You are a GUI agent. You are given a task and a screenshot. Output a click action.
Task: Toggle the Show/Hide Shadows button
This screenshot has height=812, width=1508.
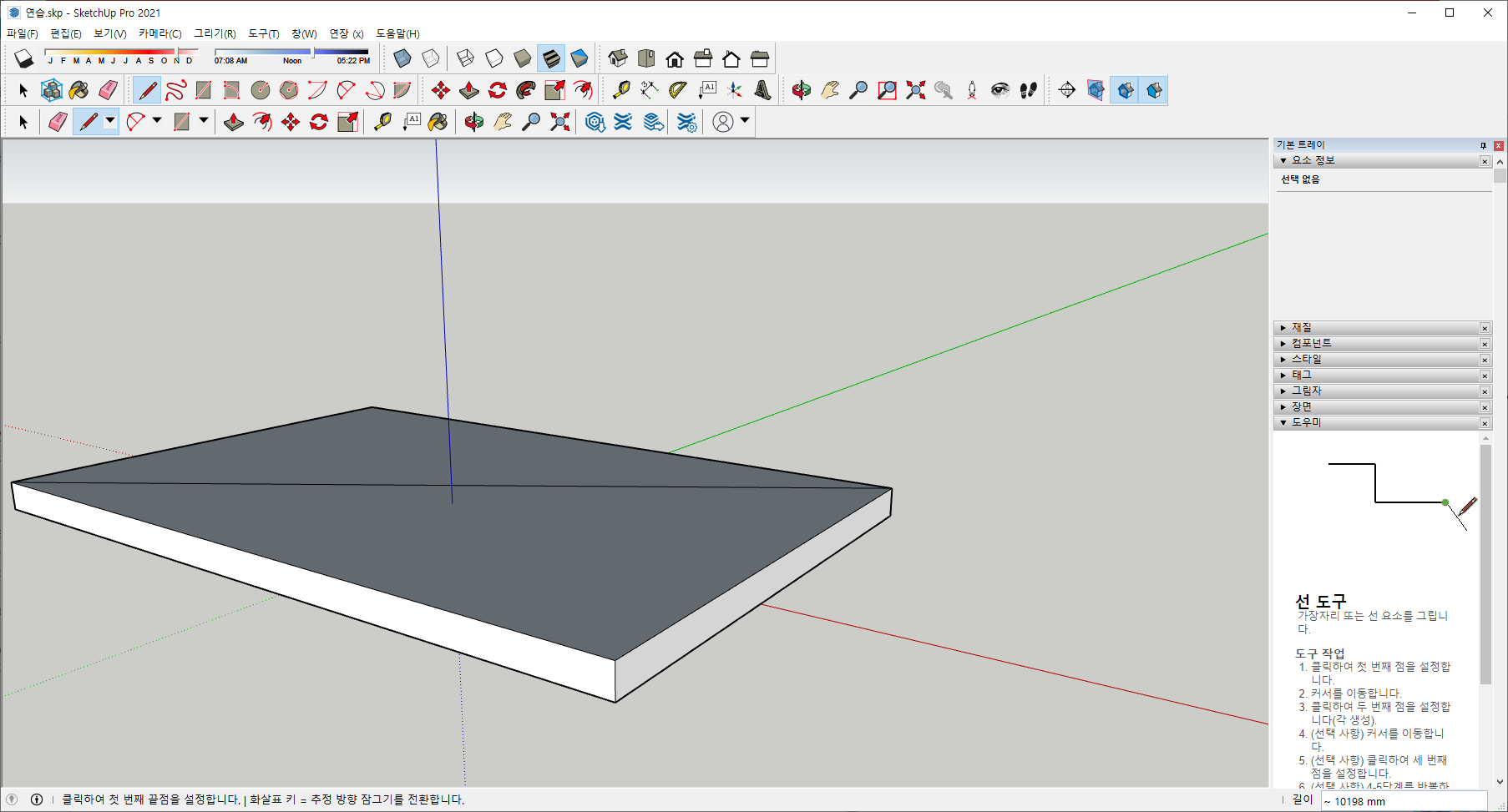pyautogui.click(x=24, y=58)
